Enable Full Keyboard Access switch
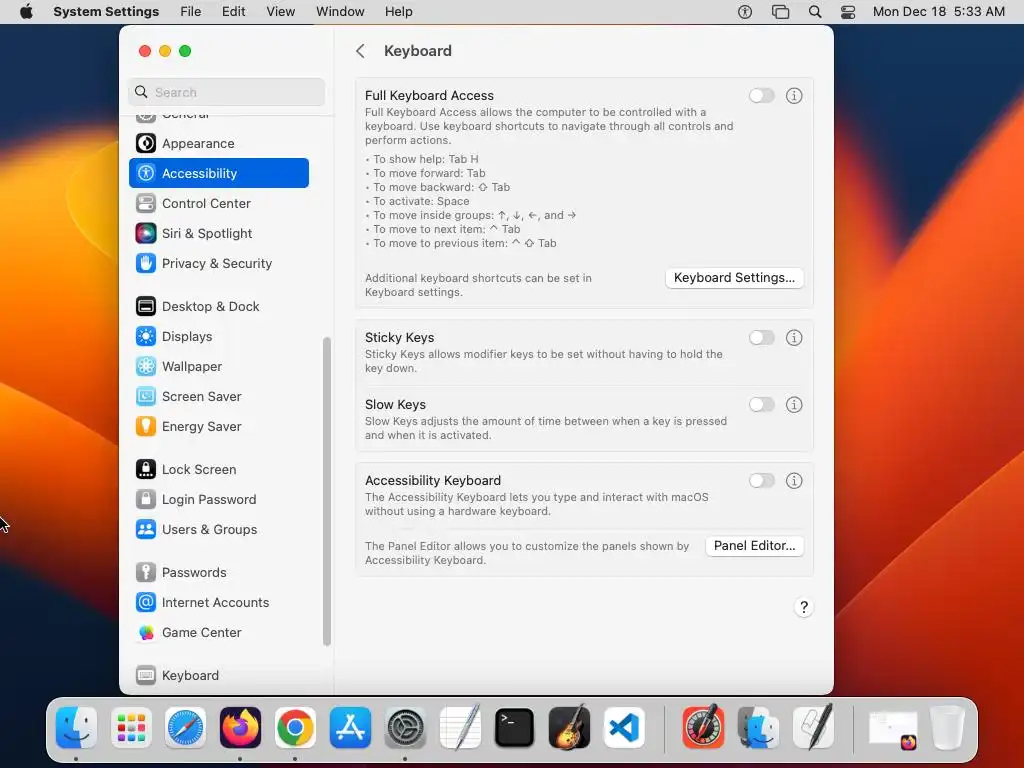This screenshot has height=768, width=1024. click(761, 96)
